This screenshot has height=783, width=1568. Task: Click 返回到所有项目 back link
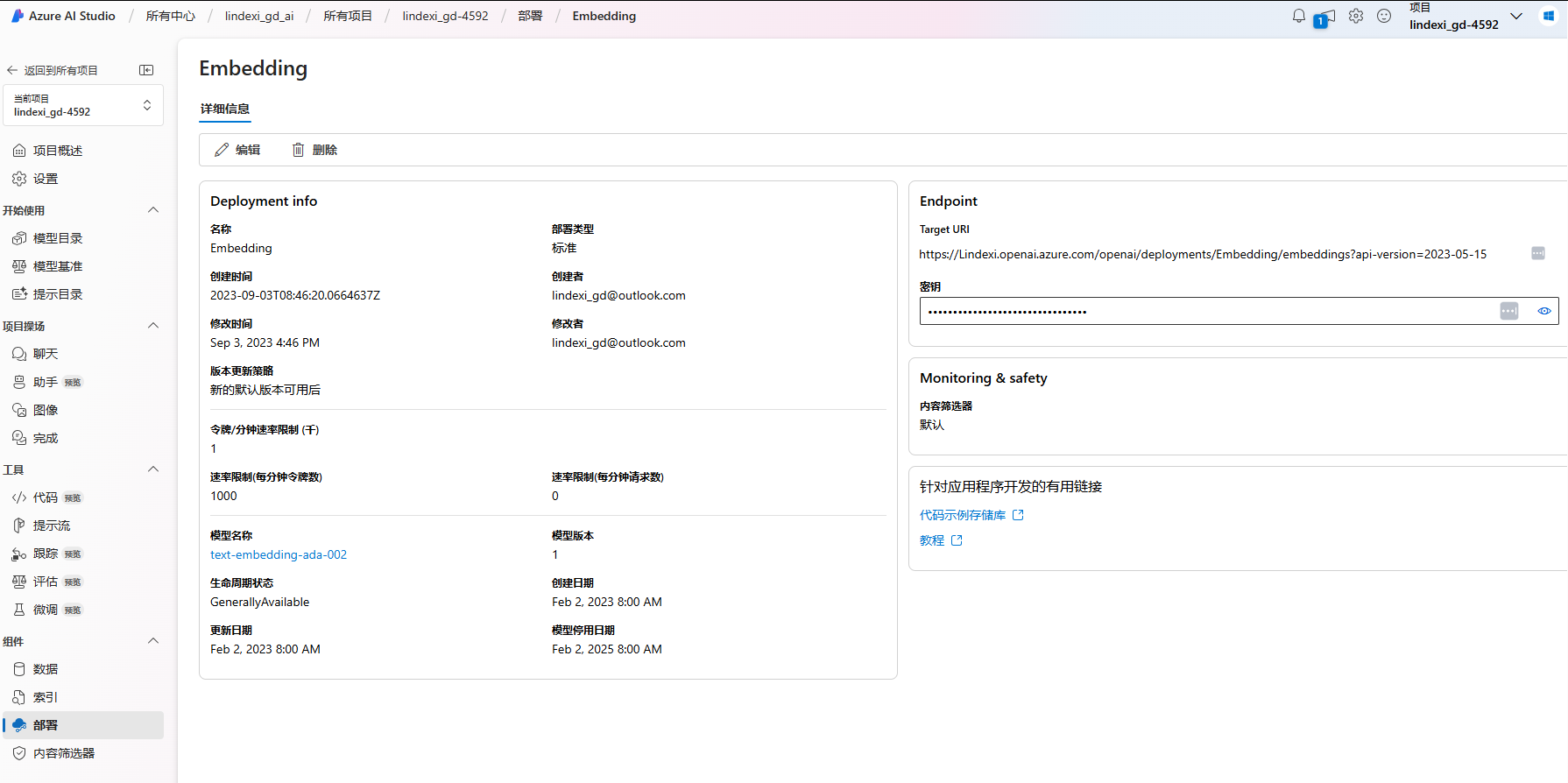53,70
